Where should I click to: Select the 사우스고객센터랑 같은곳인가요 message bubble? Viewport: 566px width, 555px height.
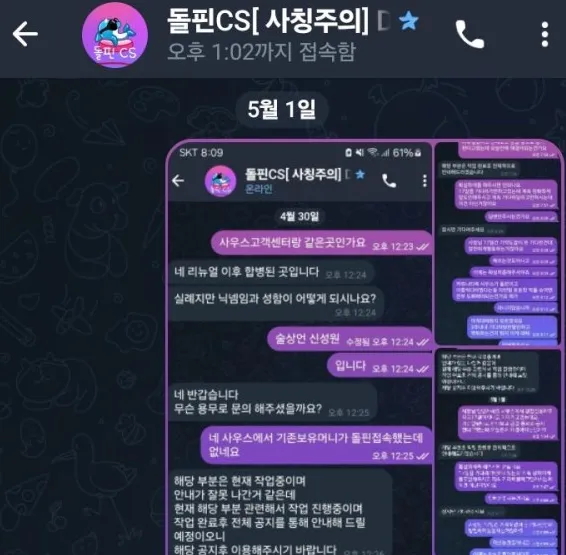321,243
